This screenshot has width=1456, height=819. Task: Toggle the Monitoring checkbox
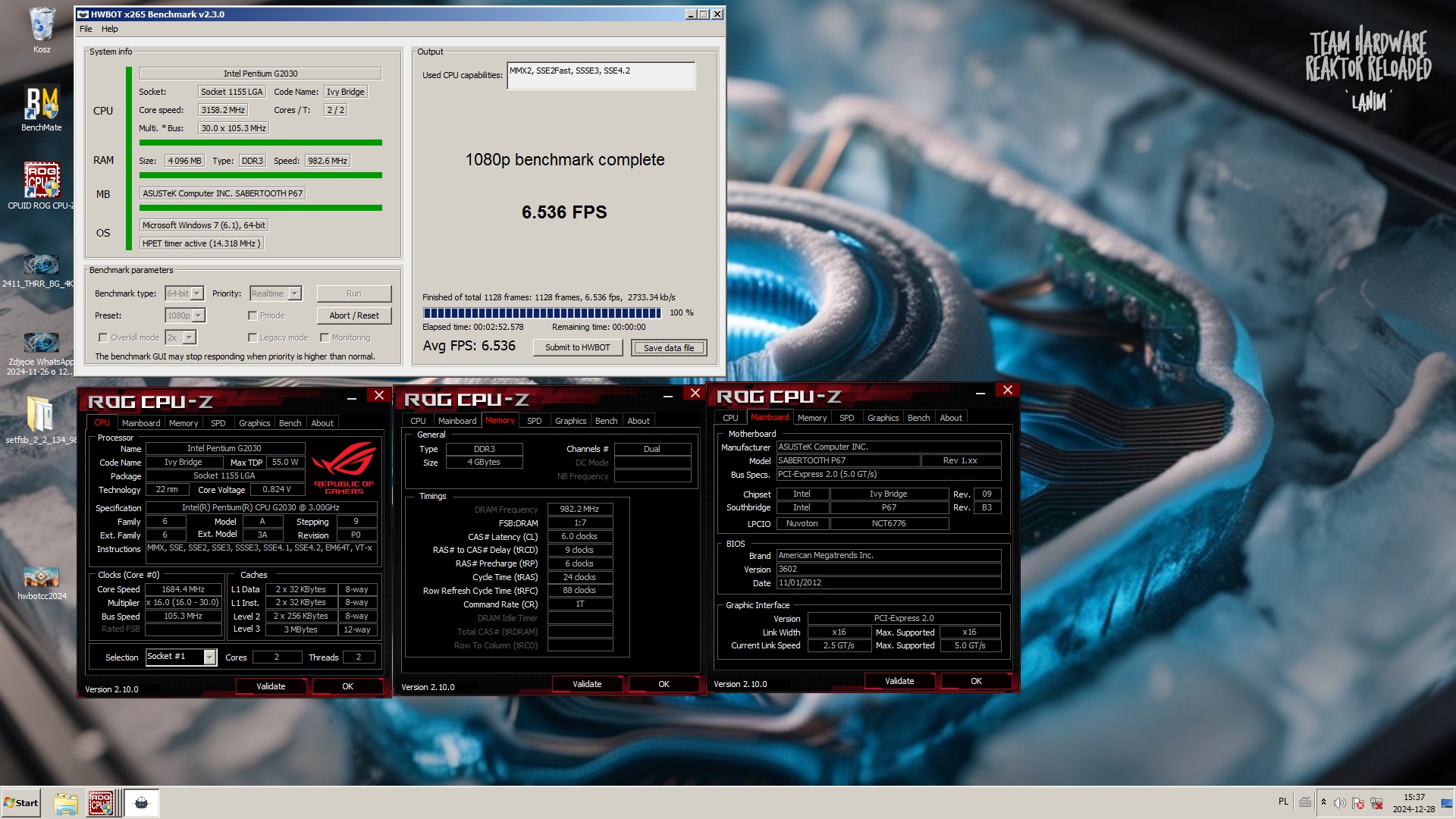(325, 337)
